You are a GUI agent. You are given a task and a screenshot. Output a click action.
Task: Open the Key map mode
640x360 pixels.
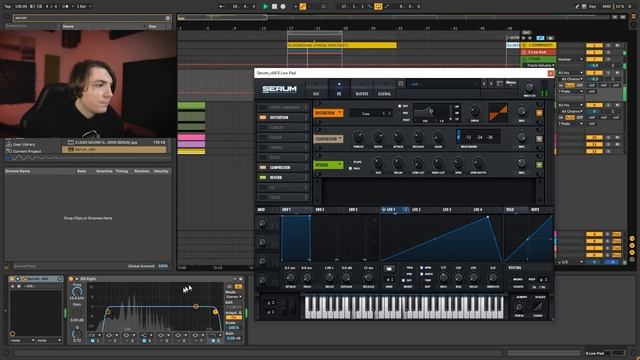pyautogui.click(x=592, y=7)
